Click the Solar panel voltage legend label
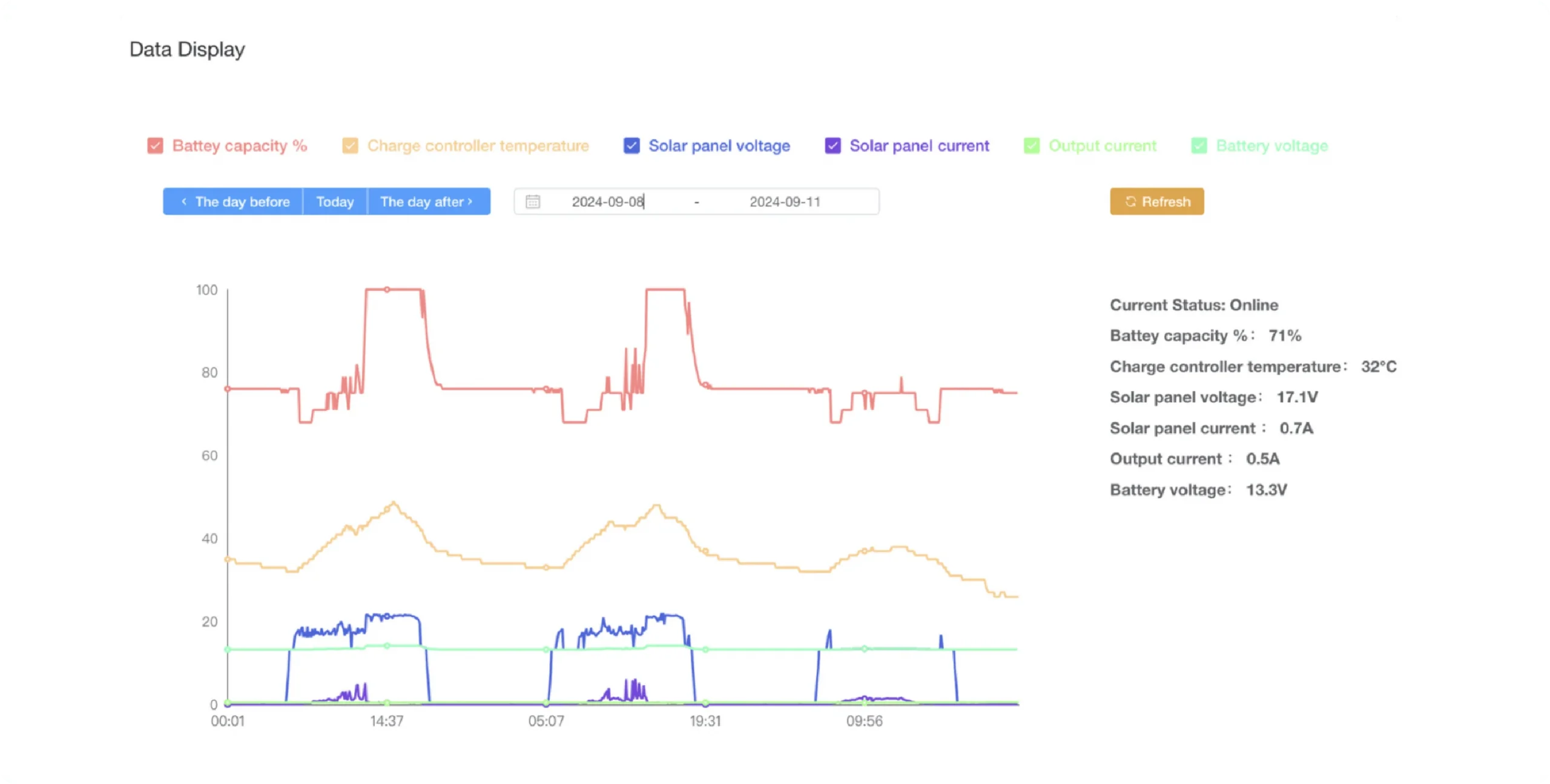Viewport: 1550px width, 784px height. pos(719,146)
